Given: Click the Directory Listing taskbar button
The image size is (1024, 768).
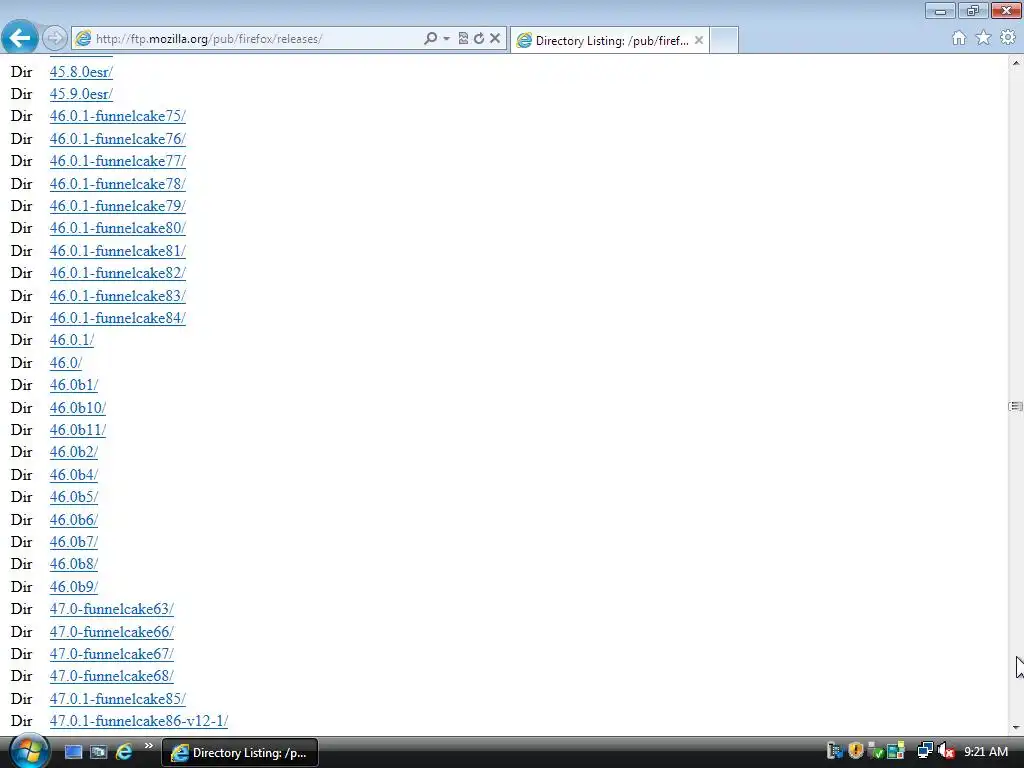Looking at the screenshot, I should tap(240, 752).
